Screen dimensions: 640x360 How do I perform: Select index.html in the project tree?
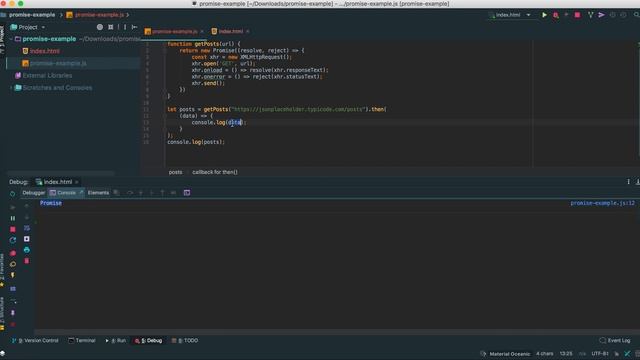pyautogui.click(x=44, y=51)
